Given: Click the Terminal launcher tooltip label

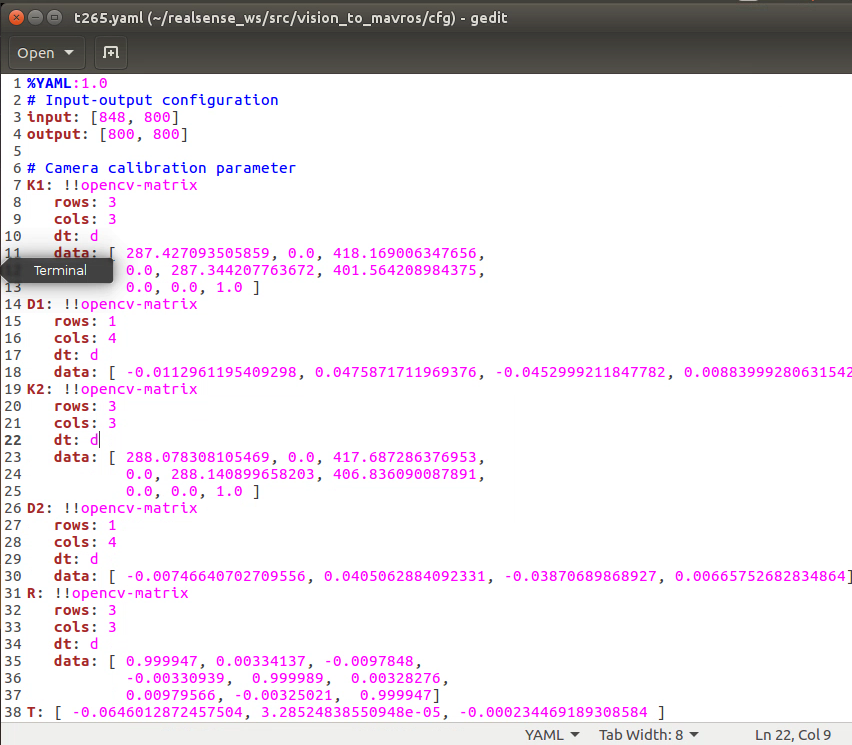Looking at the screenshot, I should [60, 271].
